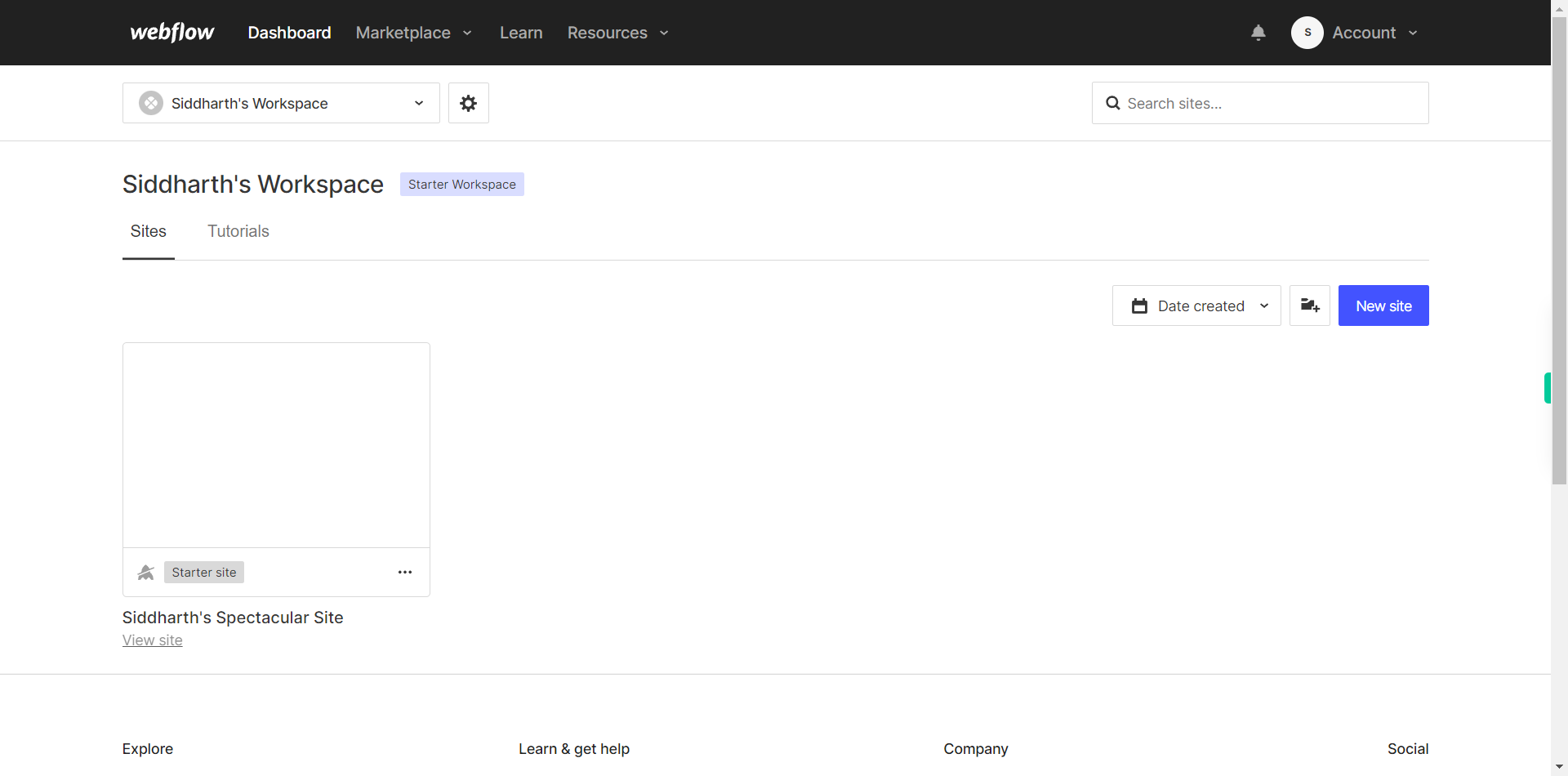Focus the Search sites field
This screenshot has height=776, width=1568.
(1260, 103)
